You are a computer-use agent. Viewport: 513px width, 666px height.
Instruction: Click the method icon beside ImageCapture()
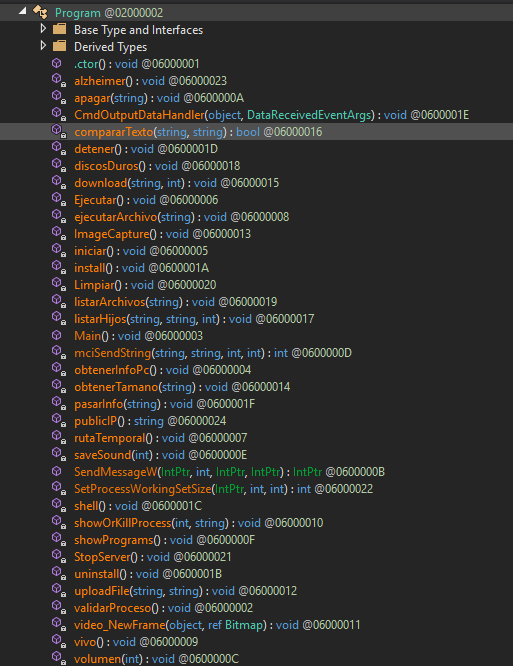(59, 233)
